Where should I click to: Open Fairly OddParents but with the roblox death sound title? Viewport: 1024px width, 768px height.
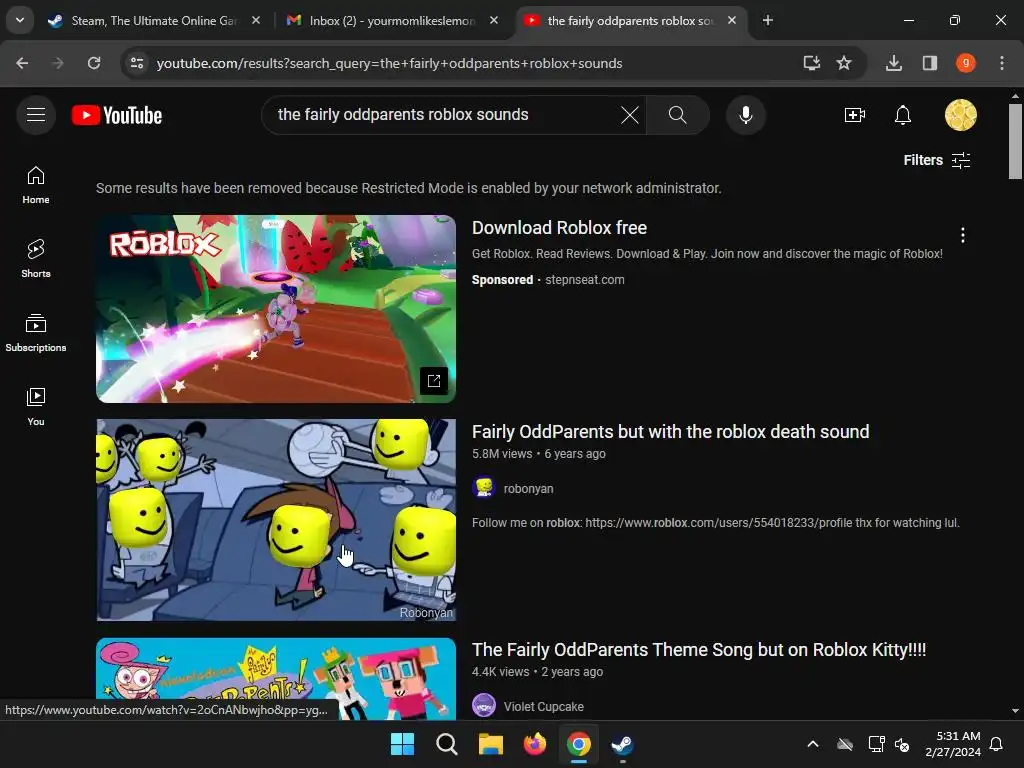(670, 432)
